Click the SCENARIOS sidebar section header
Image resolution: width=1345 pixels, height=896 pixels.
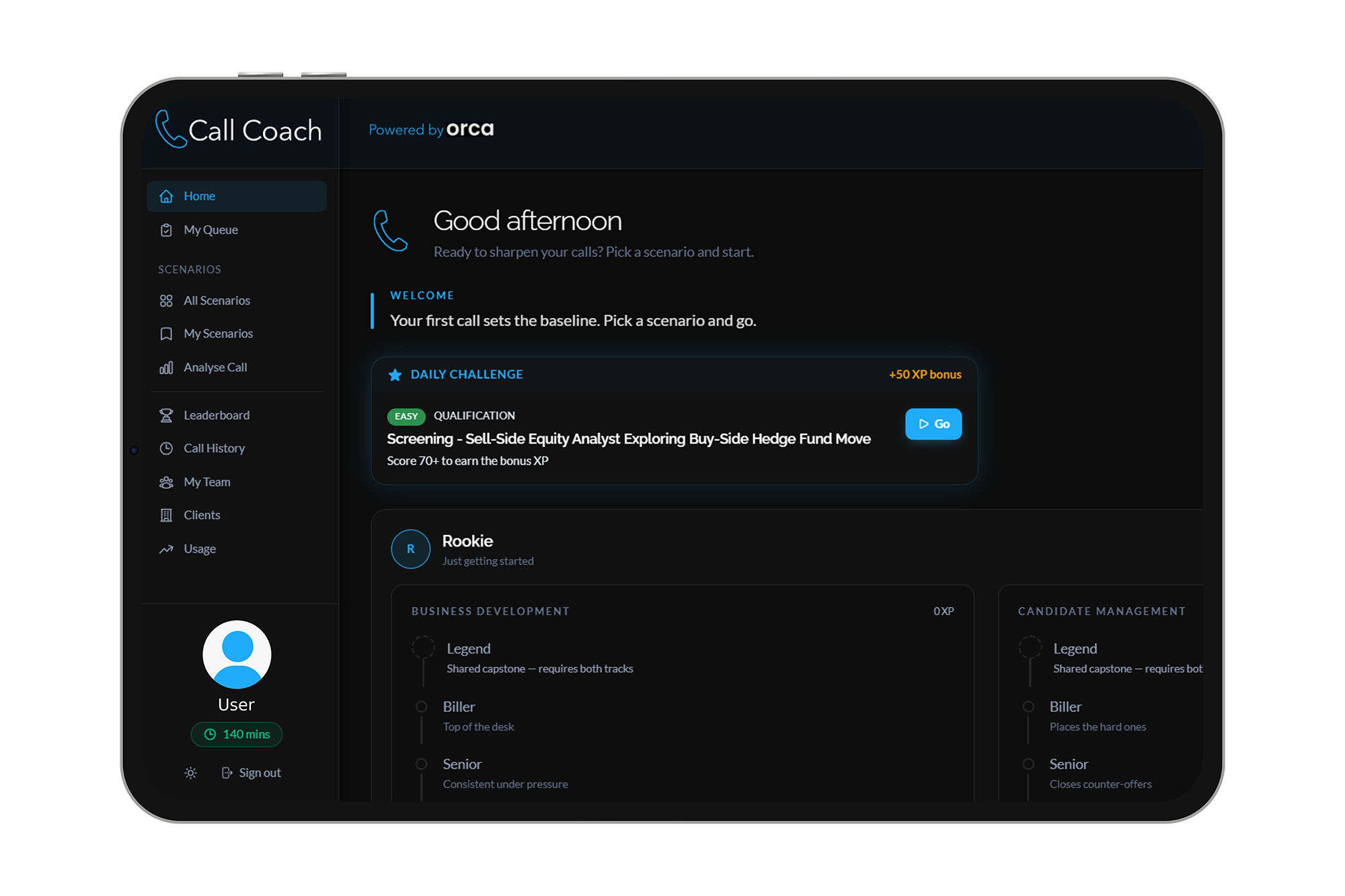(190, 270)
